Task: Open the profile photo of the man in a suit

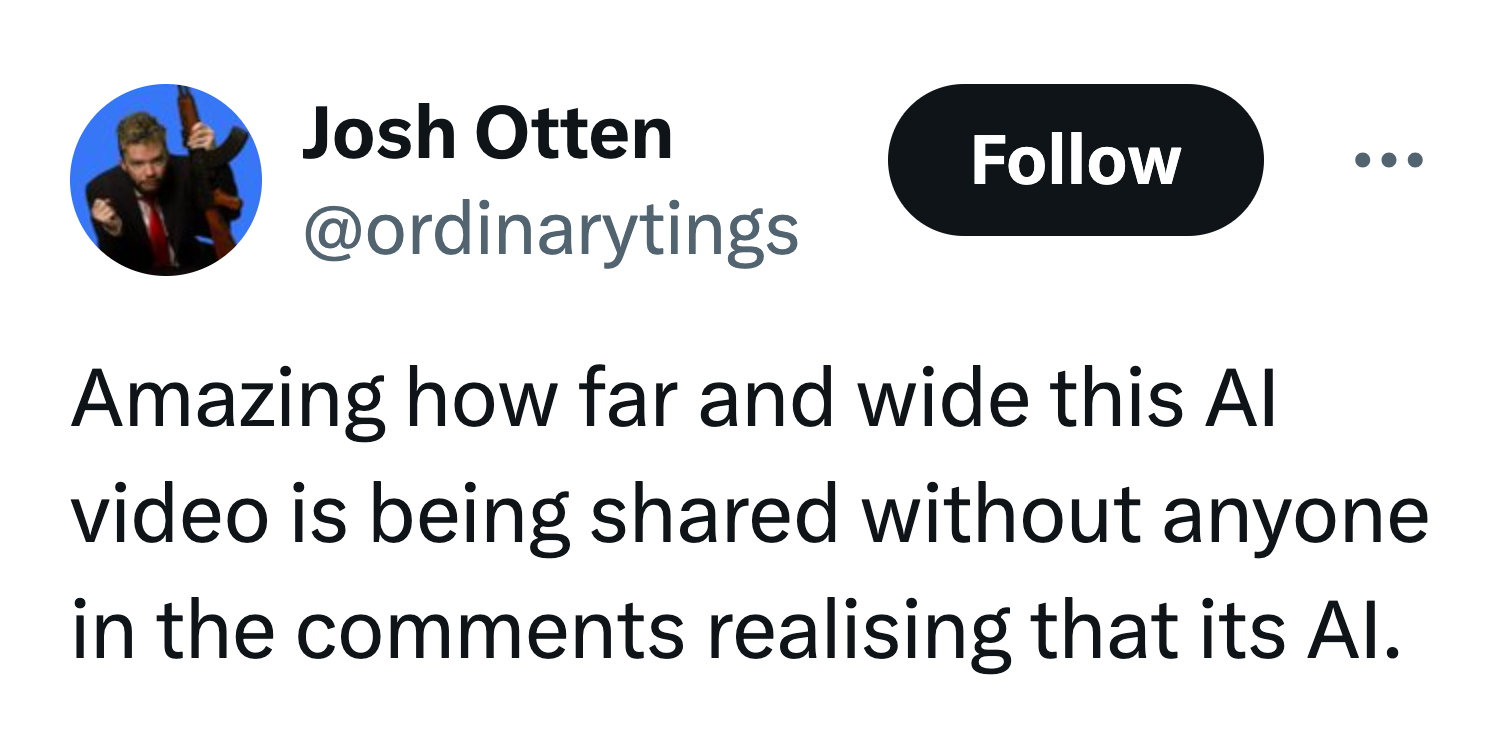Action: (x=166, y=179)
